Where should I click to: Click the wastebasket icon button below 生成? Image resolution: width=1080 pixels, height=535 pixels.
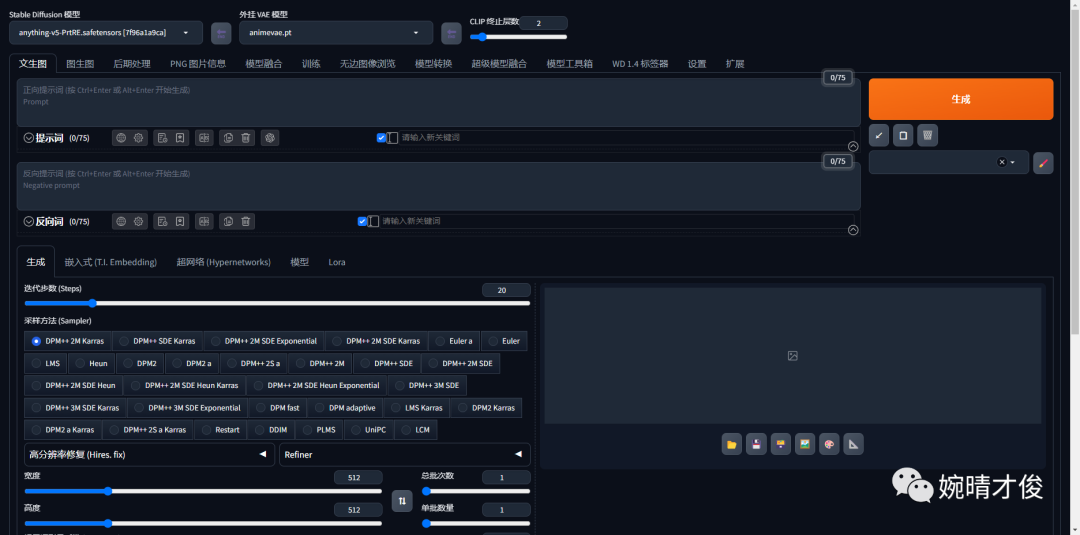coord(928,136)
